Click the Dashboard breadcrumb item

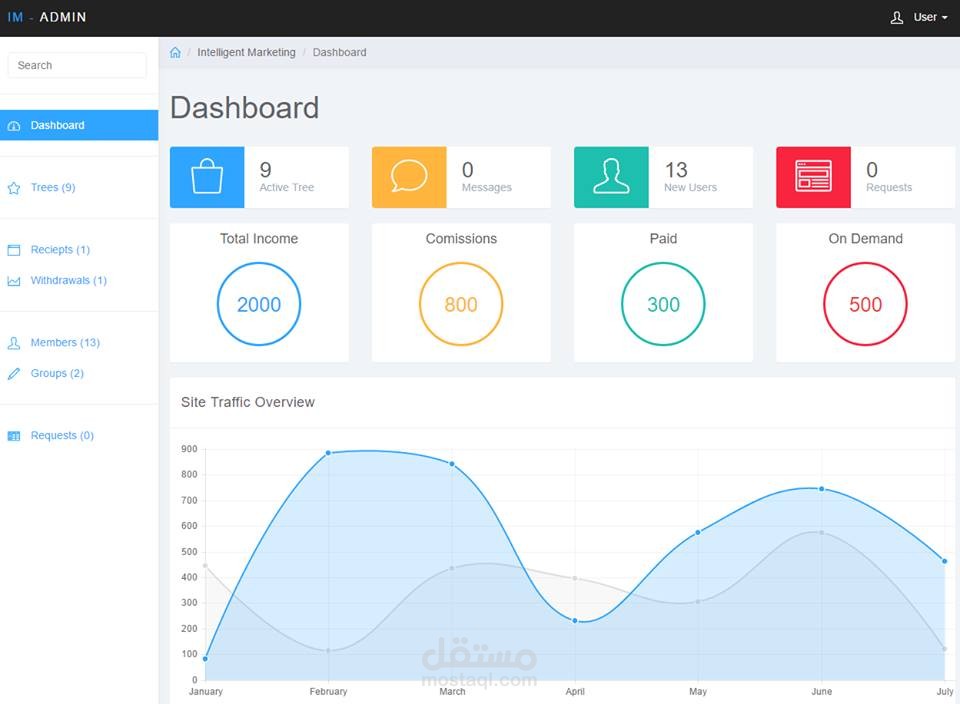click(x=339, y=53)
